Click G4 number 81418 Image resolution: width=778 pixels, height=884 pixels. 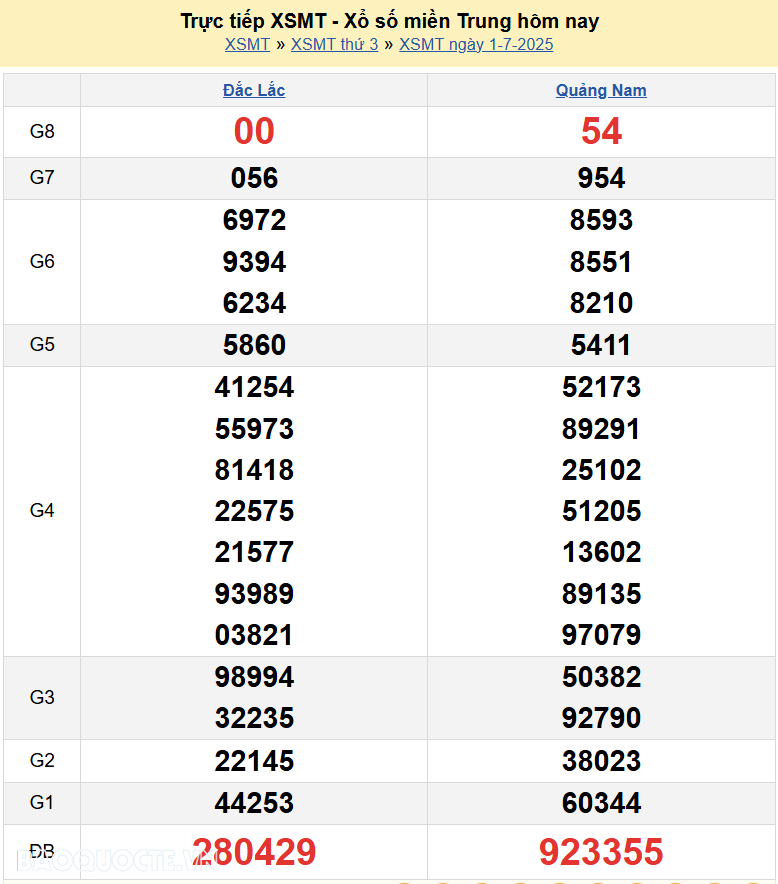(x=254, y=470)
